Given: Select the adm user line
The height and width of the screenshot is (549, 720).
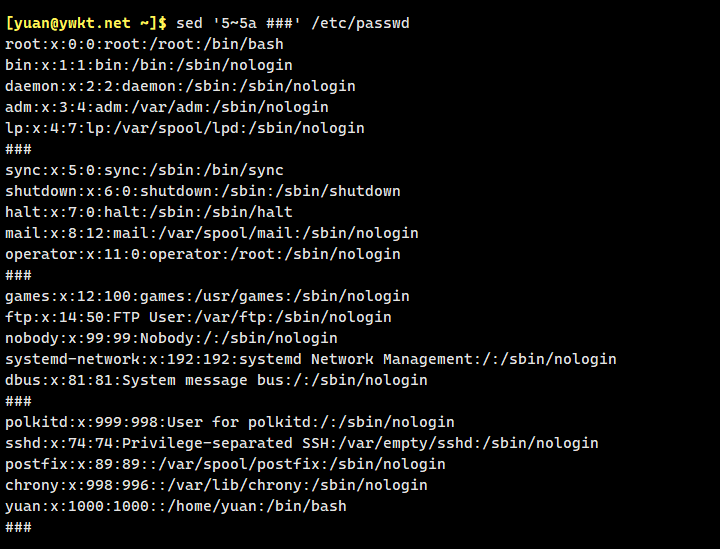Looking at the screenshot, I should 167,107.
